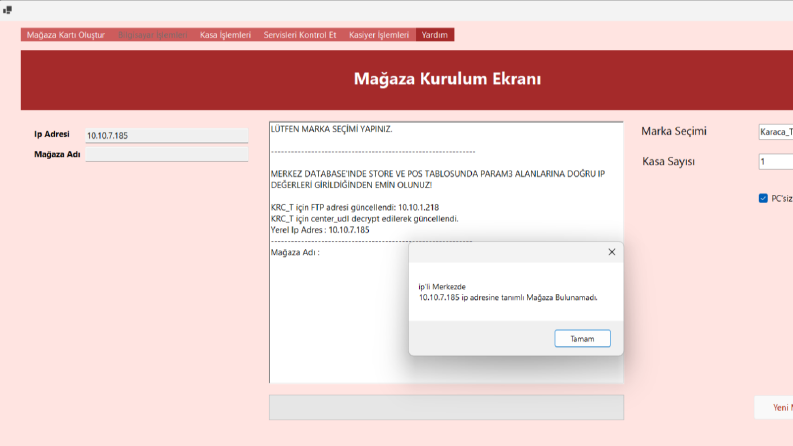Click the progress bar under the log

(x=446, y=407)
